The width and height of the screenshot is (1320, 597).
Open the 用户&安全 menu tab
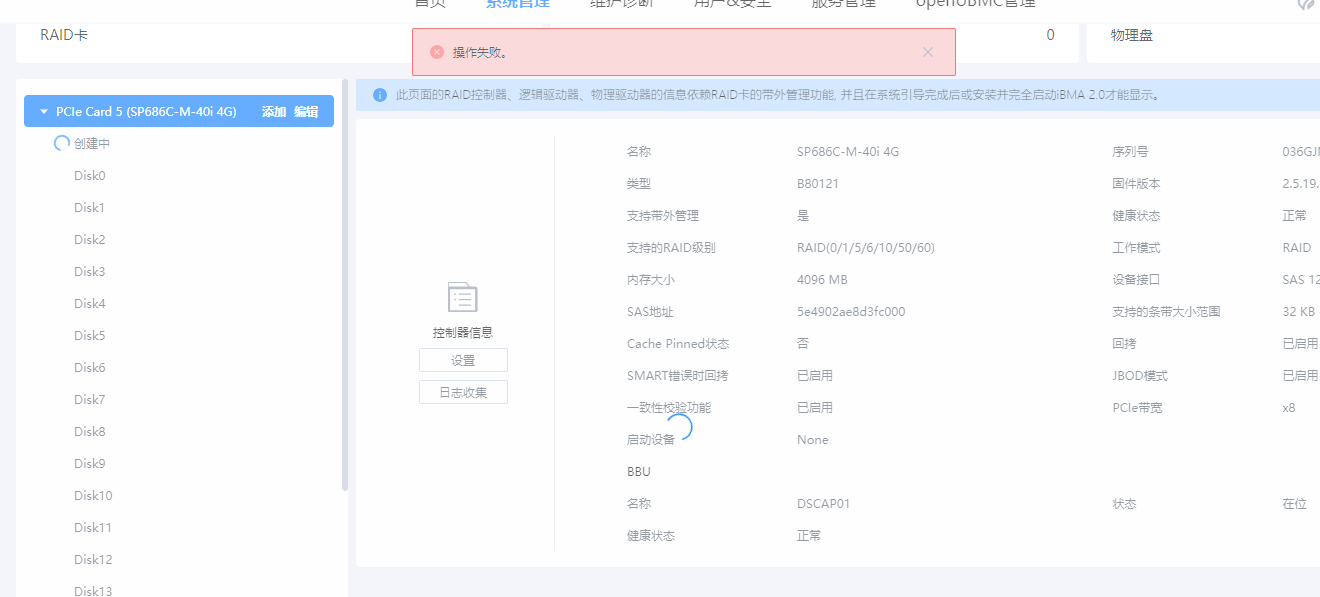[732, 3]
